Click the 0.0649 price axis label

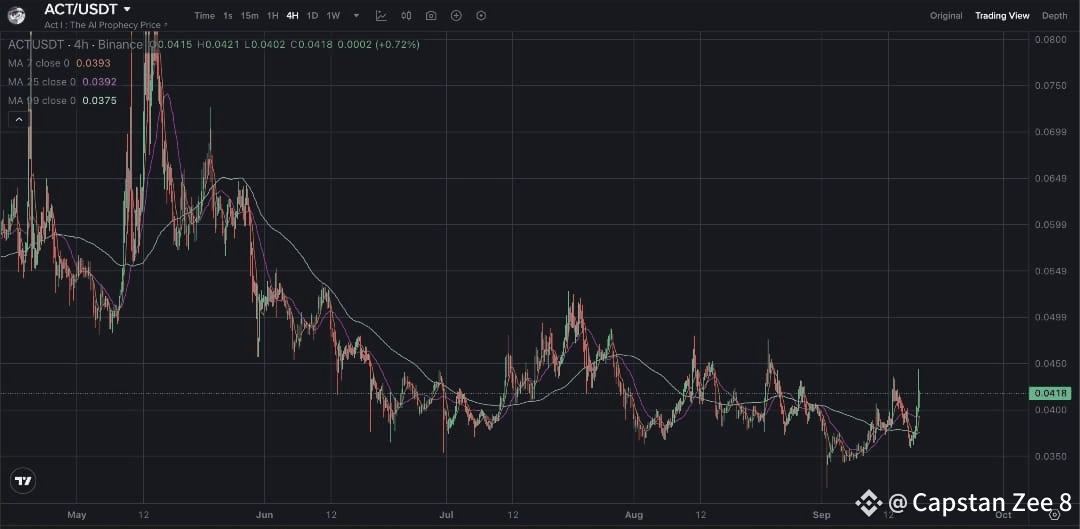pos(1050,178)
